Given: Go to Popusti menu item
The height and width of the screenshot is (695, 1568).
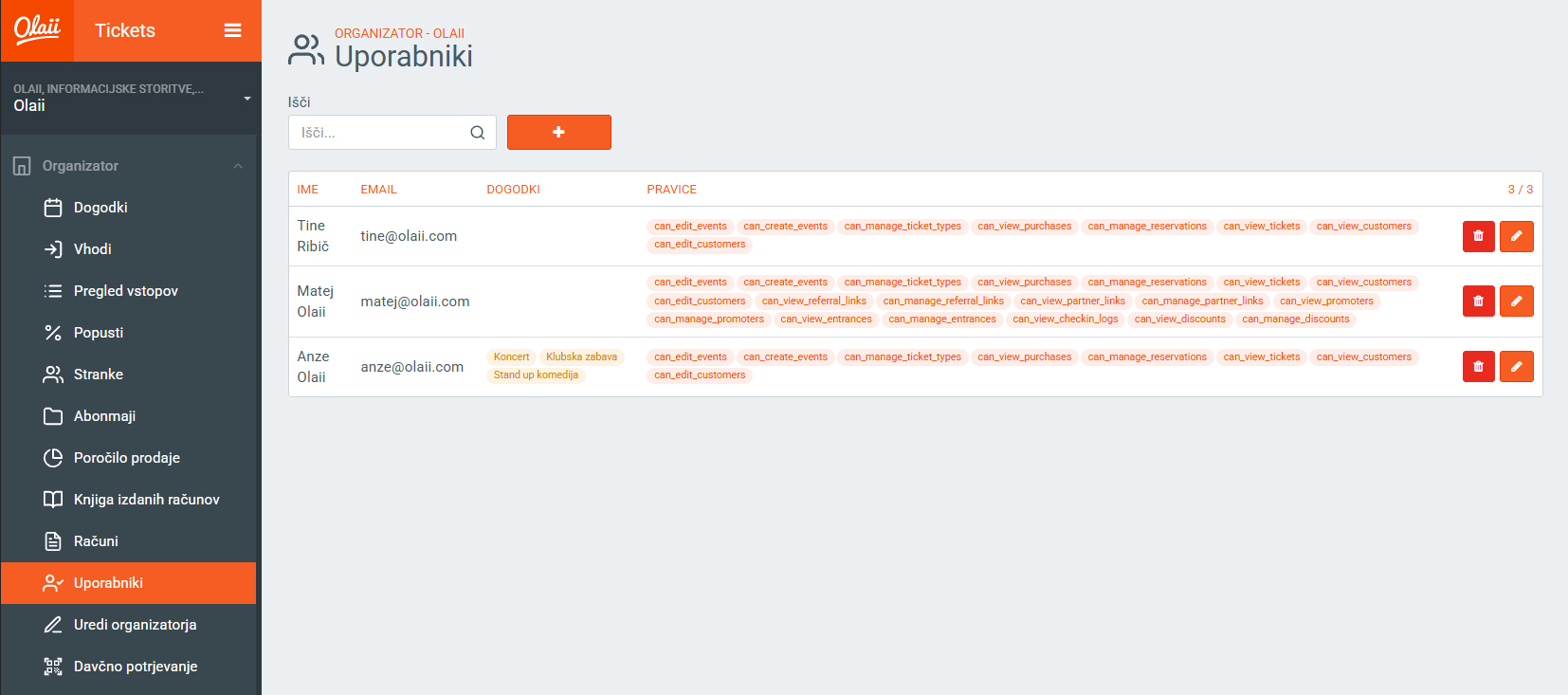Looking at the screenshot, I should coord(99,333).
